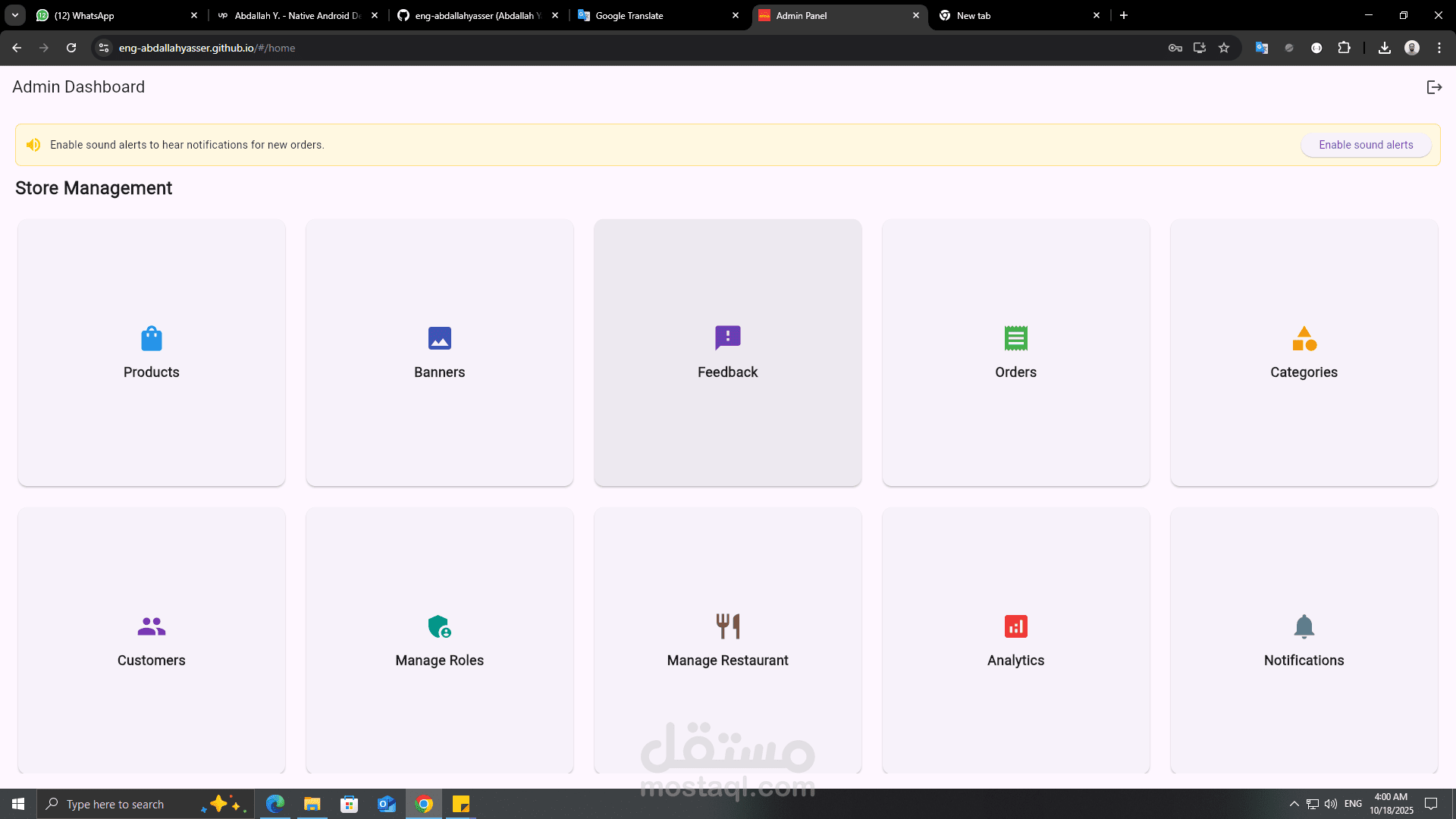Open the Banners image icon
The height and width of the screenshot is (819, 1456).
[x=440, y=338]
